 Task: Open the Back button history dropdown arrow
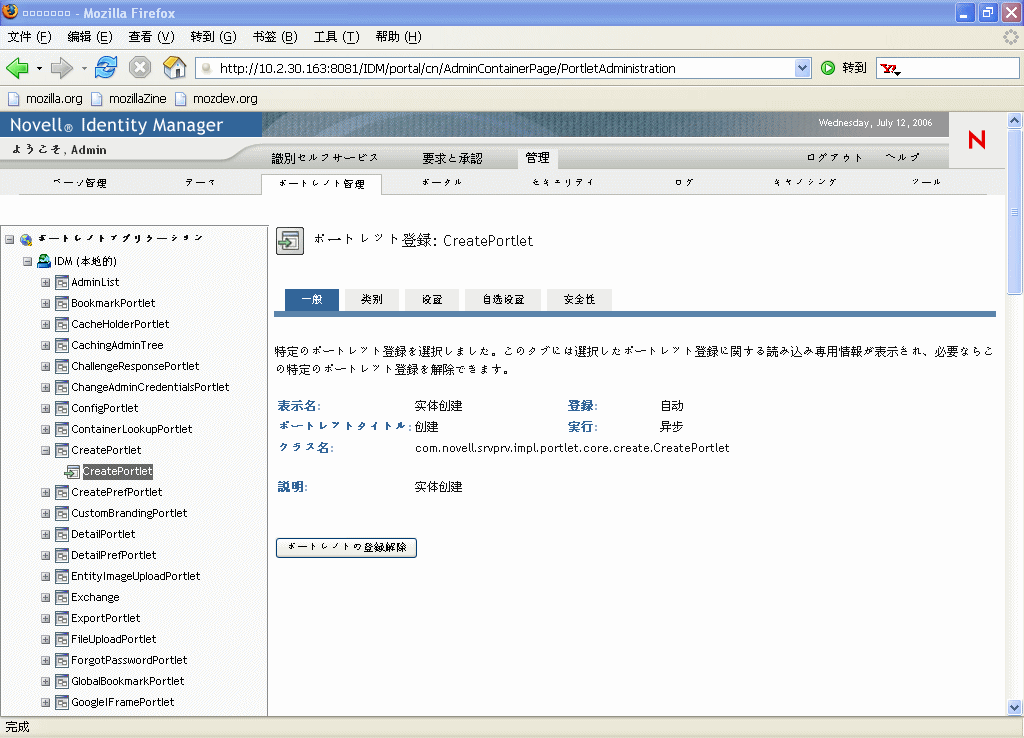(x=39, y=68)
